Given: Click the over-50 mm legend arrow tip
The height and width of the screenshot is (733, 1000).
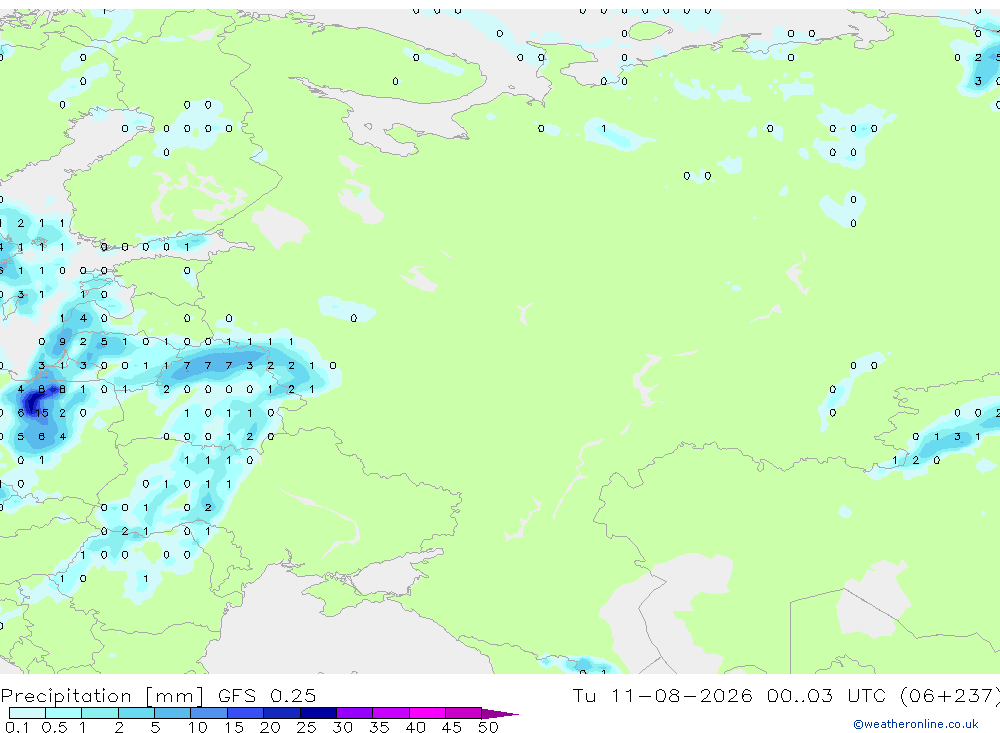Looking at the screenshot, I should (500, 714).
